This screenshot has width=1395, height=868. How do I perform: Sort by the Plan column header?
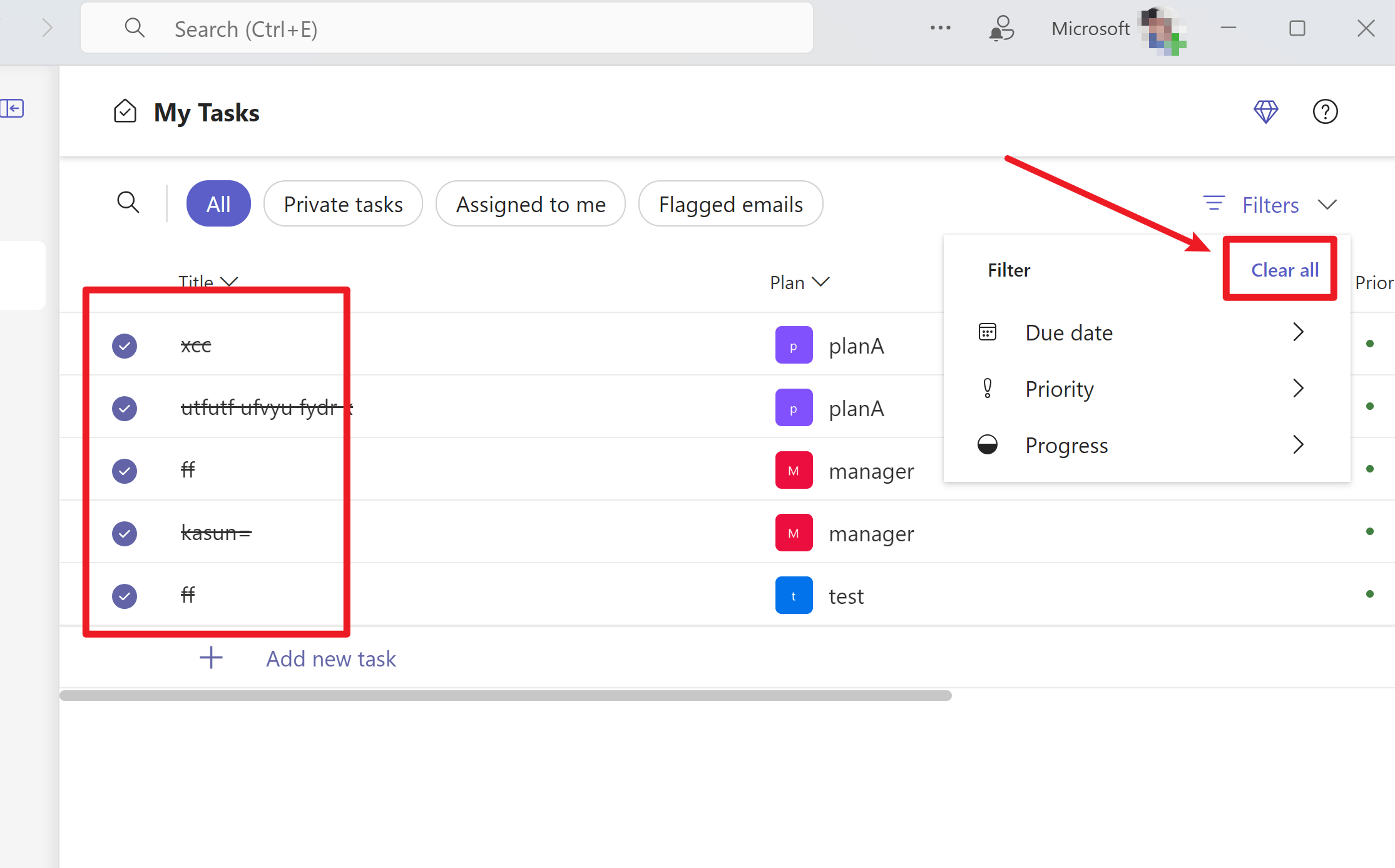(799, 282)
